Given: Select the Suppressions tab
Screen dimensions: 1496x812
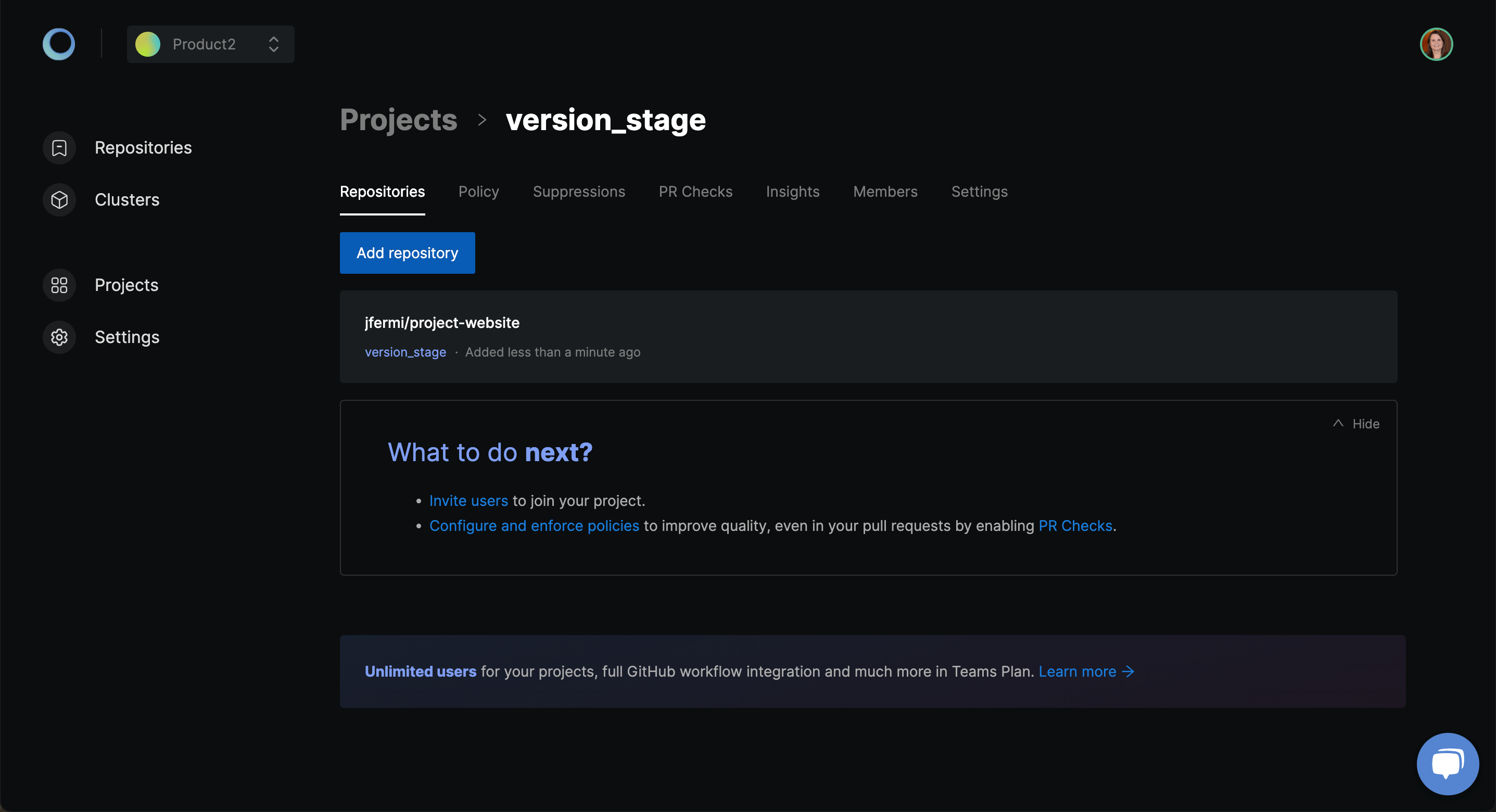Looking at the screenshot, I should coord(579,191).
